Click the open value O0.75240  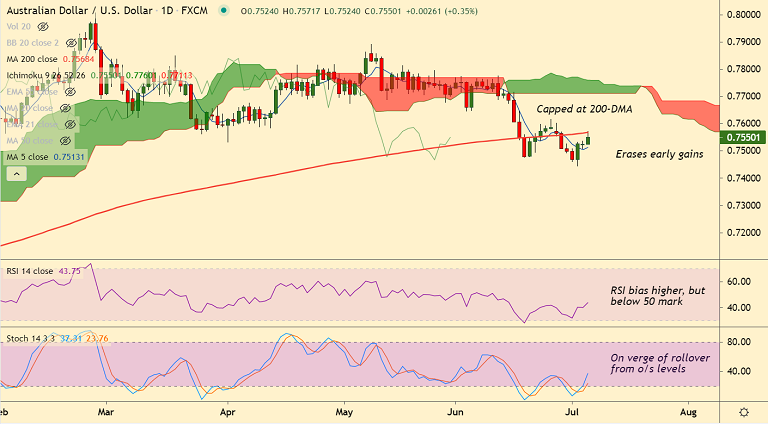click(260, 11)
